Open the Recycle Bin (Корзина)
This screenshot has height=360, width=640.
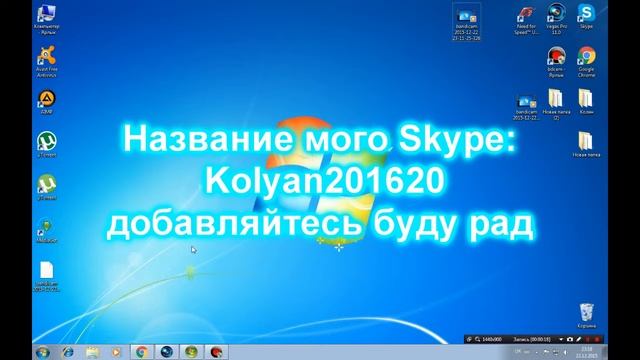586,316
